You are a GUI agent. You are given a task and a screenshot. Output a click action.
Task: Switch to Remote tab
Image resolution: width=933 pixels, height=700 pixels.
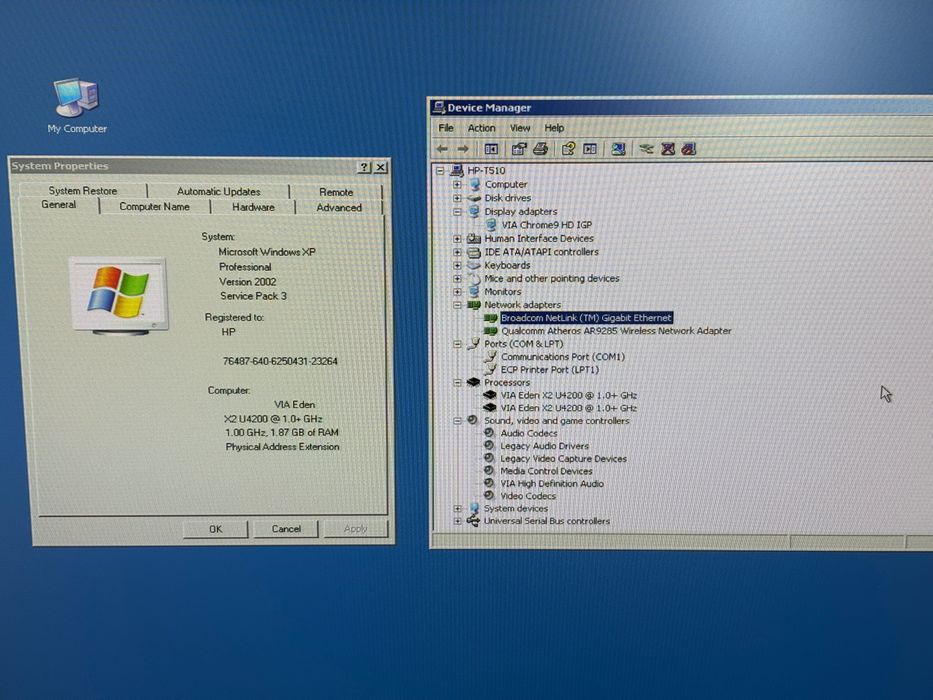[x=336, y=192]
